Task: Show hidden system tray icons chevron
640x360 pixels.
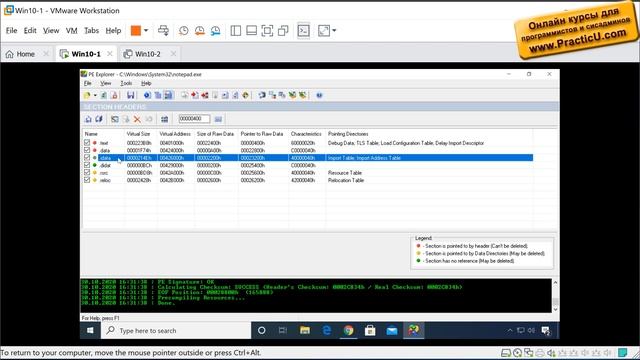Action: (510, 331)
